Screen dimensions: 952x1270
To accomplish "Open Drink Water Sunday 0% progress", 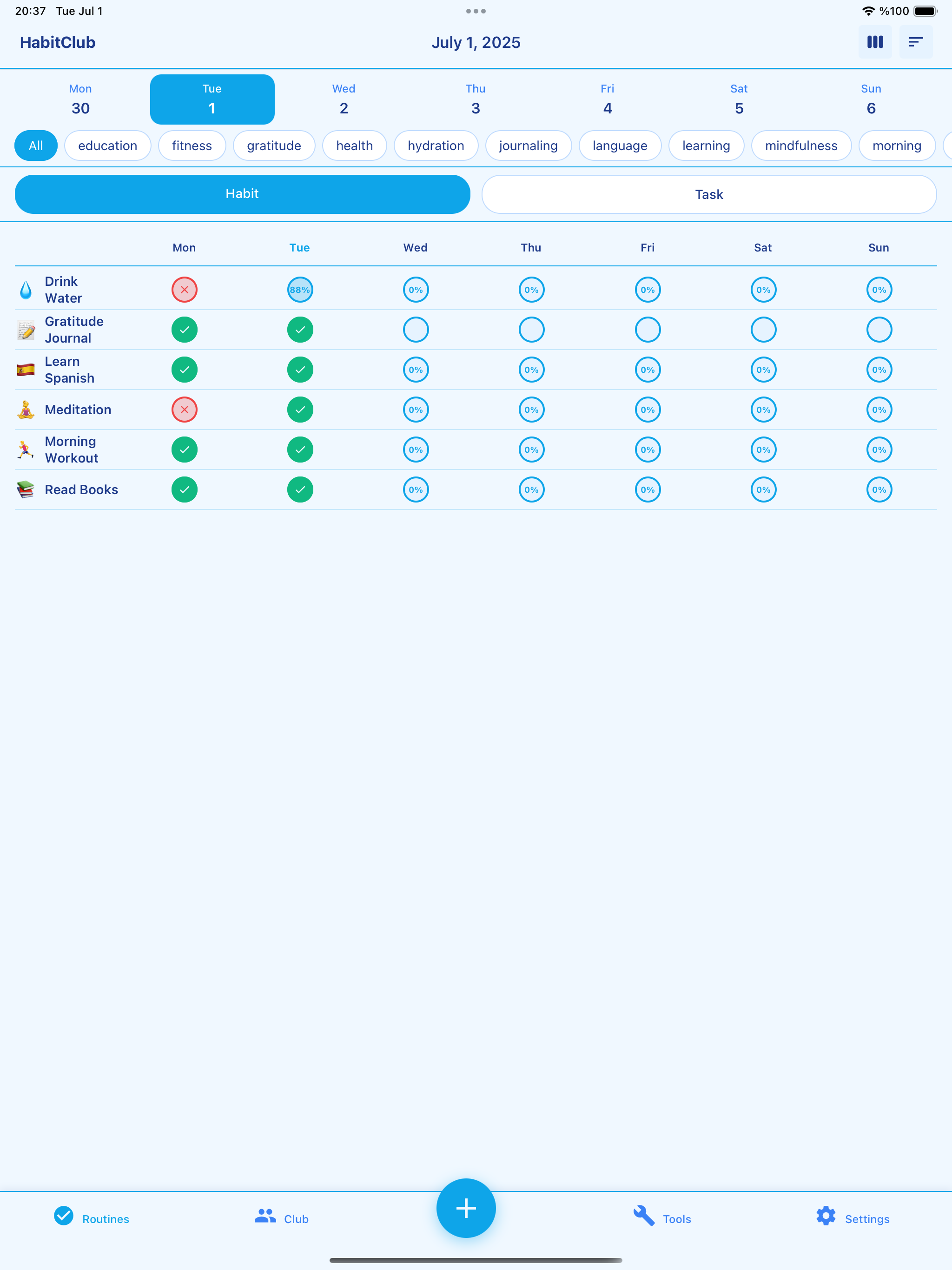I will pyautogui.click(x=879, y=290).
